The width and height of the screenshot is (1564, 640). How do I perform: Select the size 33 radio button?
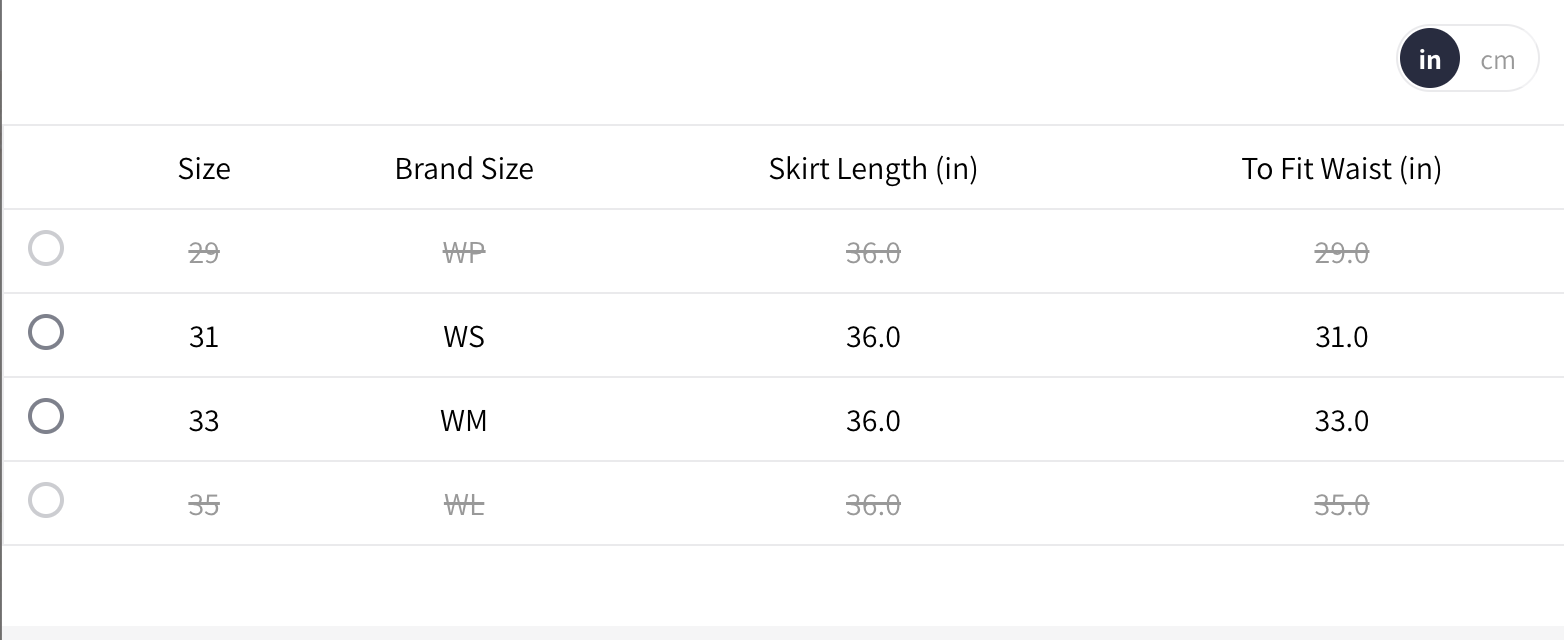(46, 416)
